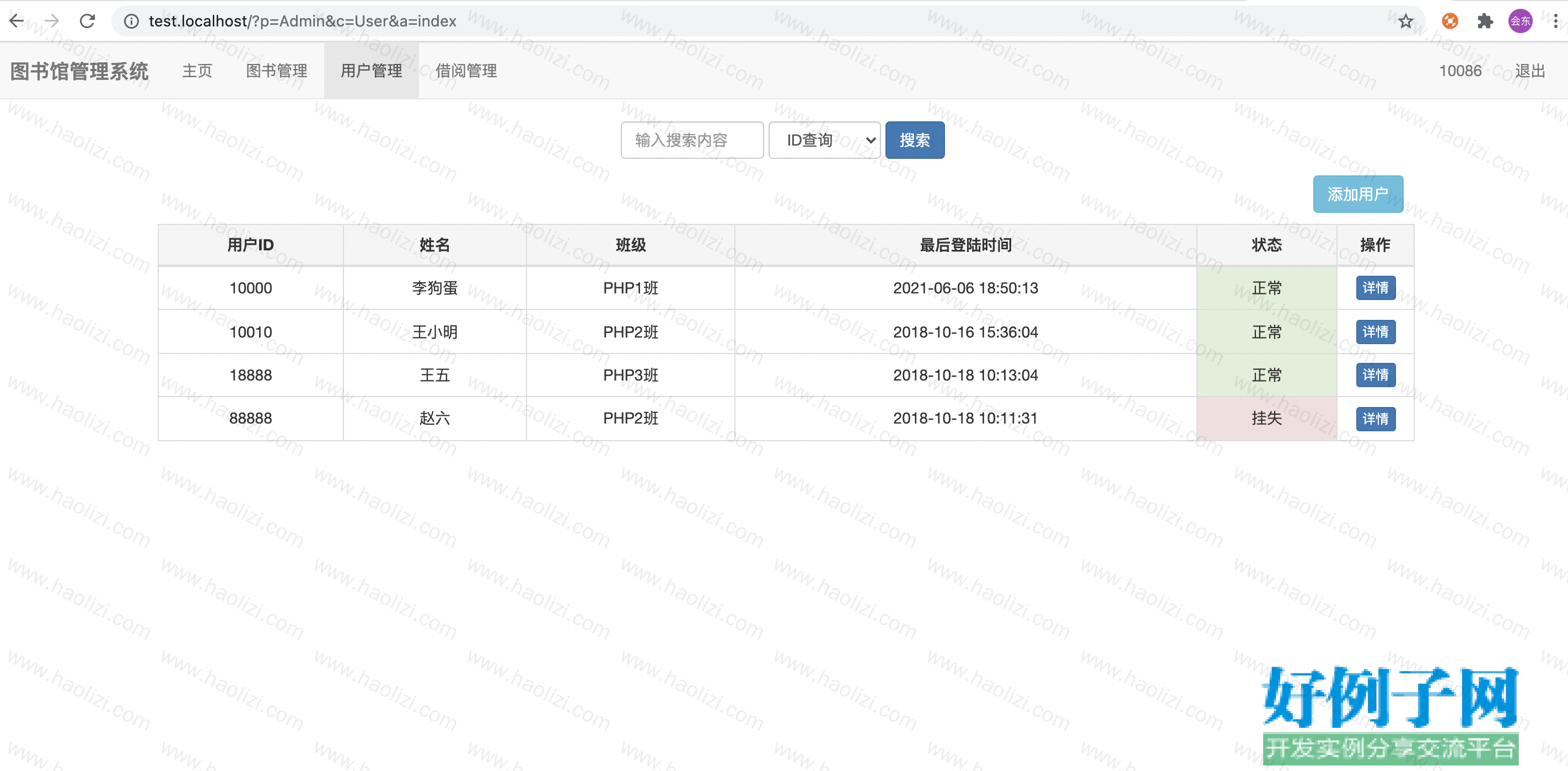This screenshot has height=771, width=1568.
Task: Click the 图书馆管理系统 site title
Action: [79, 71]
